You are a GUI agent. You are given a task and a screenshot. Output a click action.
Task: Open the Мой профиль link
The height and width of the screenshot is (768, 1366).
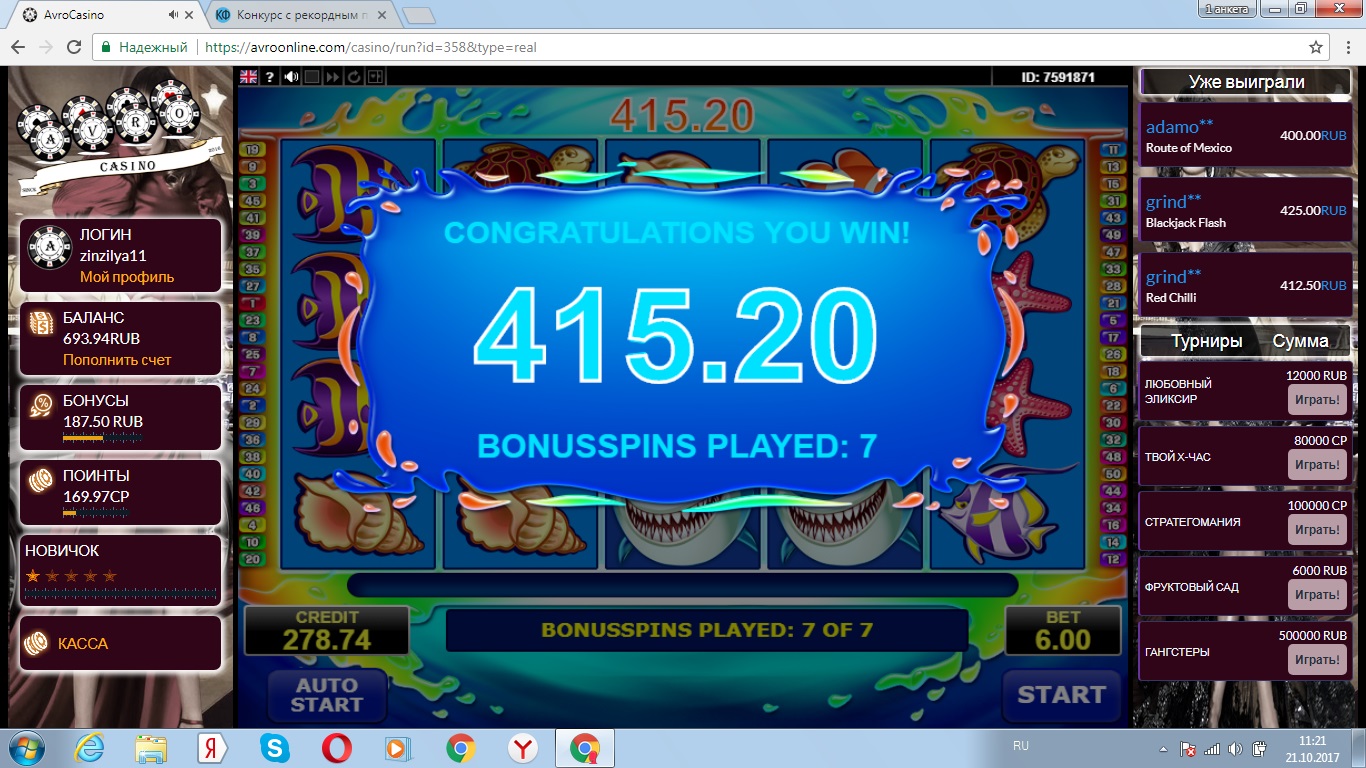pyautogui.click(x=127, y=277)
